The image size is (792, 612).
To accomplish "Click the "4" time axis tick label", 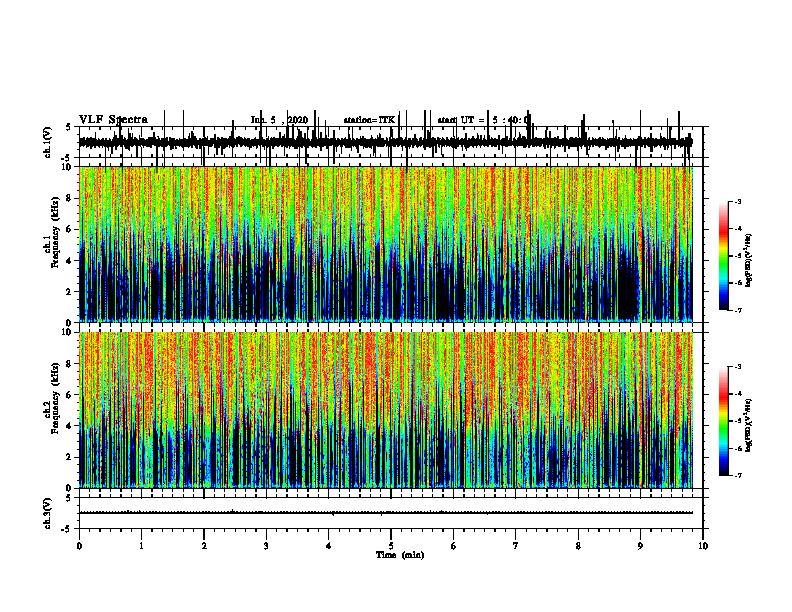I will coord(329,546).
